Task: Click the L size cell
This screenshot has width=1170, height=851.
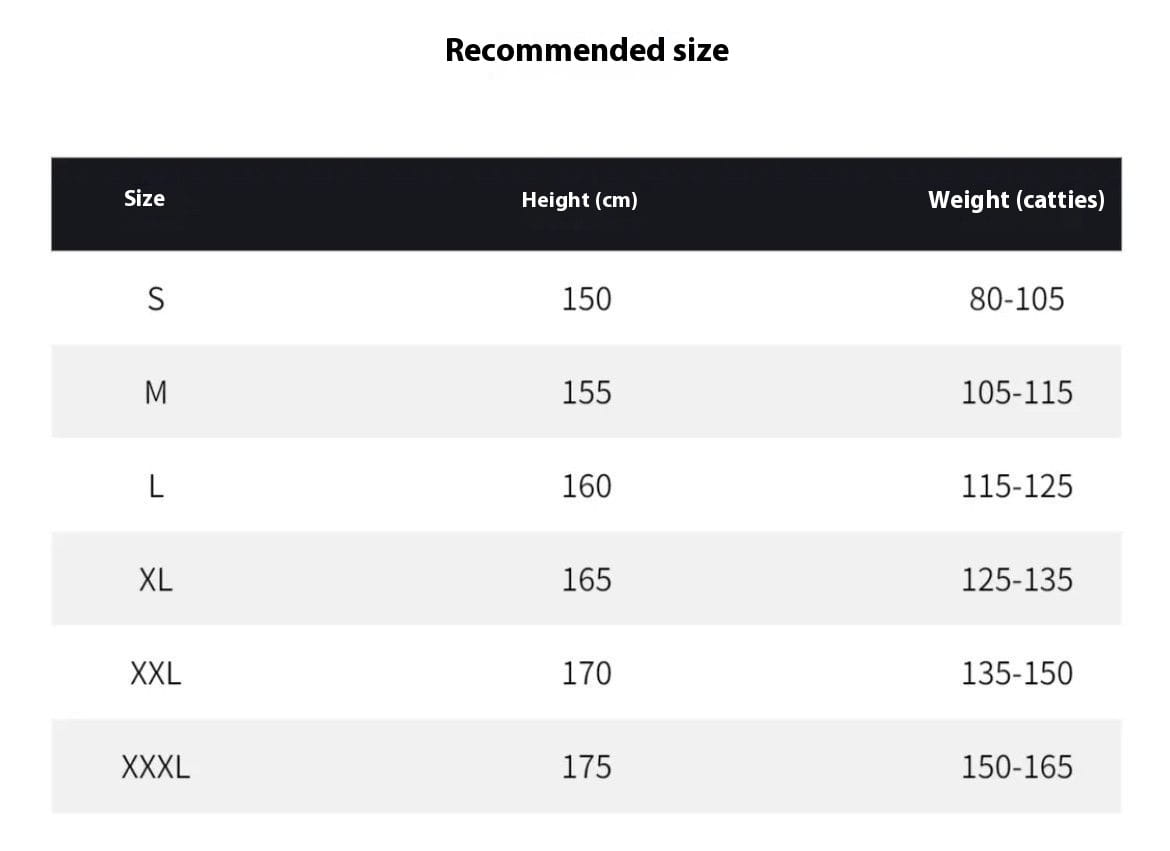Action: (156, 487)
